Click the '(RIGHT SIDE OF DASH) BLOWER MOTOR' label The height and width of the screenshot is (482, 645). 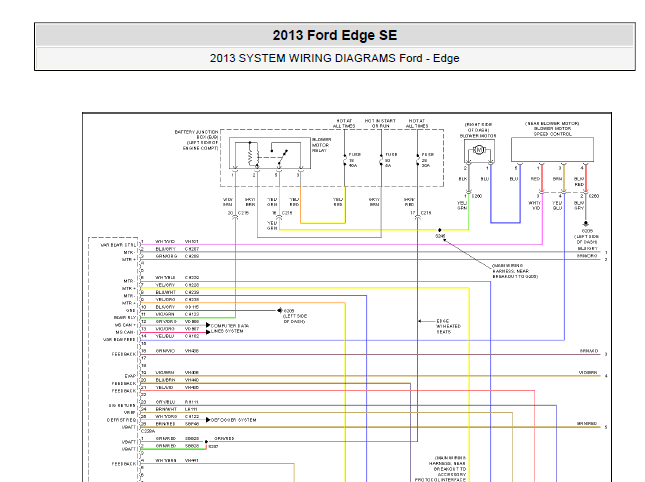pos(478,130)
